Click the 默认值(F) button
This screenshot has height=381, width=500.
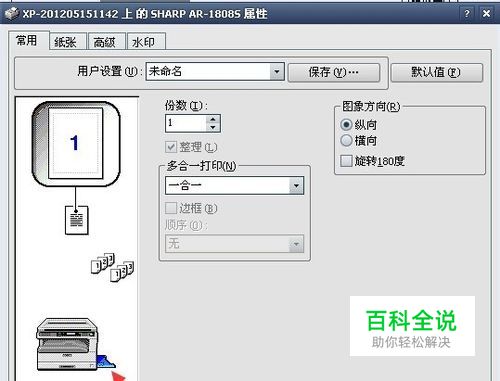point(436,72)
